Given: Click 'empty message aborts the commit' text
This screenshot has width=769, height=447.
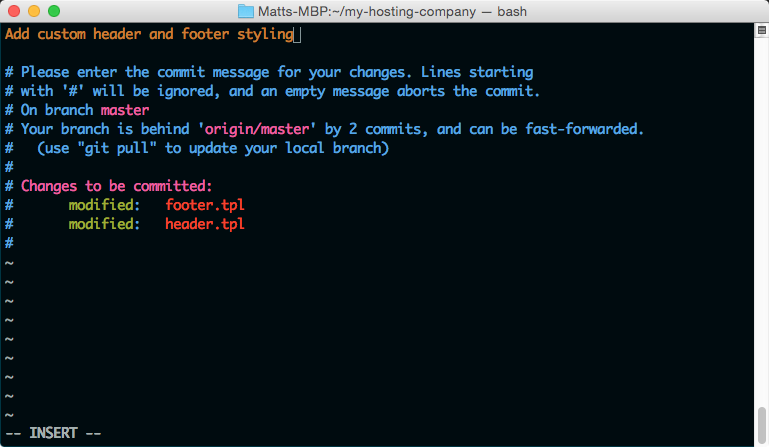Looking at the screenshot, I should [x=412, y=91].
